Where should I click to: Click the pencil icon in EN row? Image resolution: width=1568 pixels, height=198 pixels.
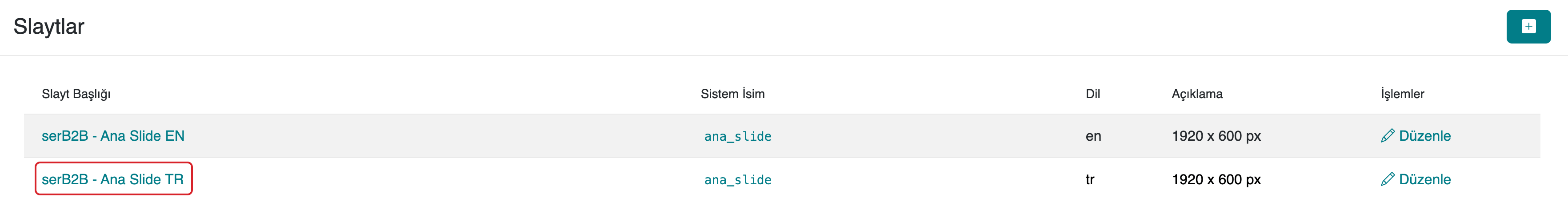(x=1387, y=136)
